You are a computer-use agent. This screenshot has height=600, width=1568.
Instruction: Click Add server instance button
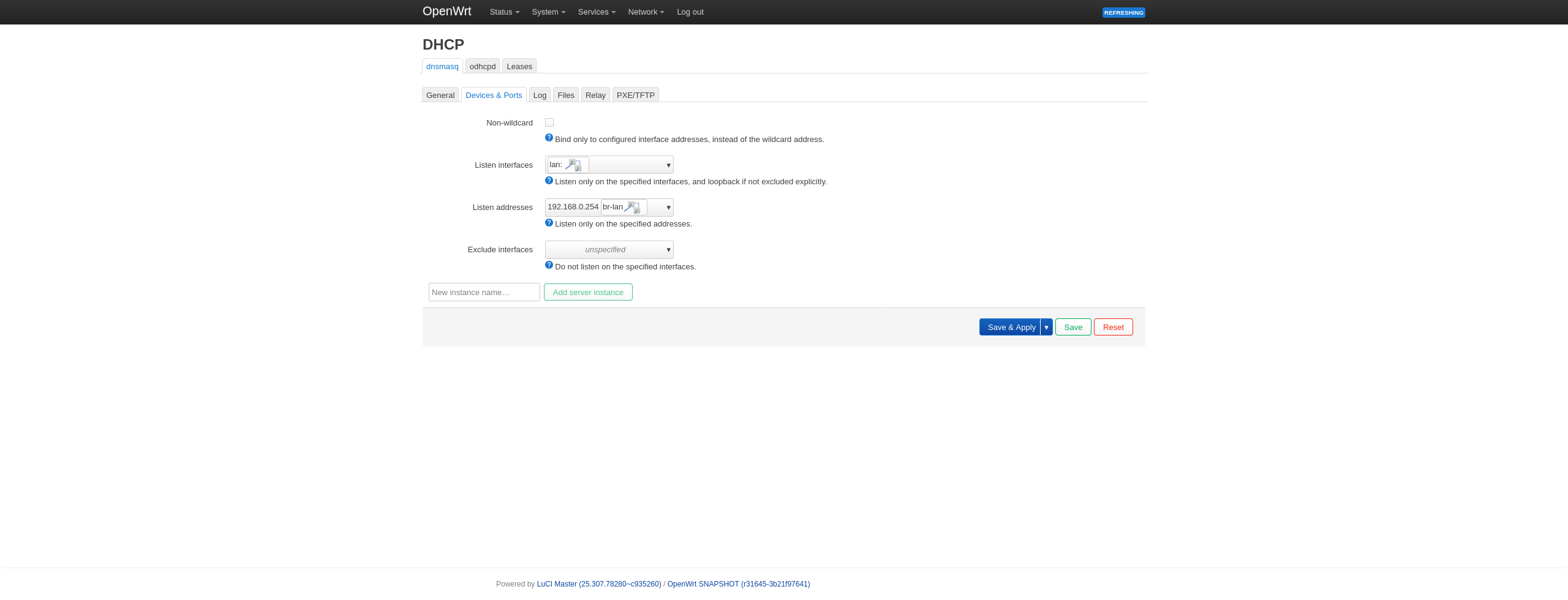click(588, 292)
